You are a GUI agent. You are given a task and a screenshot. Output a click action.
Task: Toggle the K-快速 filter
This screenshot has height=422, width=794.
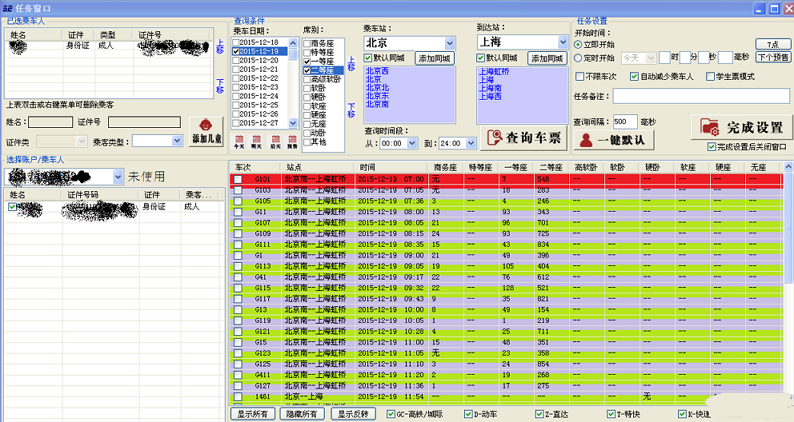(x=682, y=414)
